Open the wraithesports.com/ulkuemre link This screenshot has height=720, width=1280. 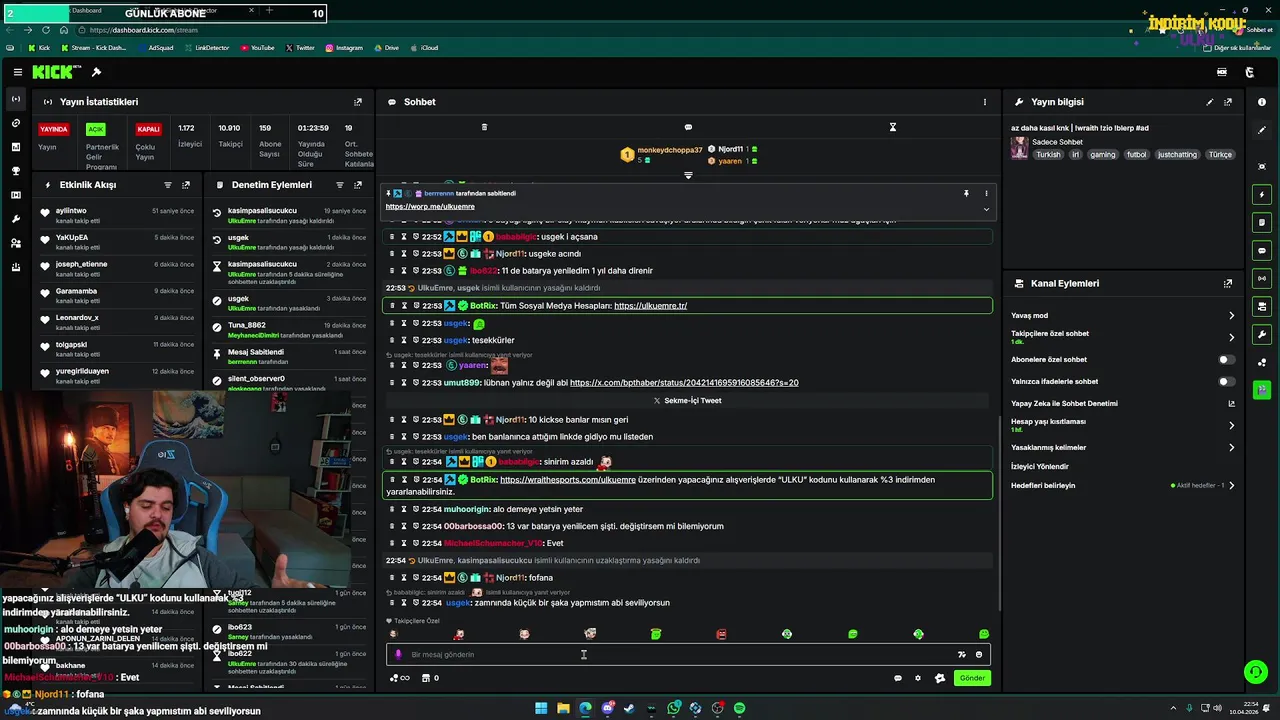567,480
